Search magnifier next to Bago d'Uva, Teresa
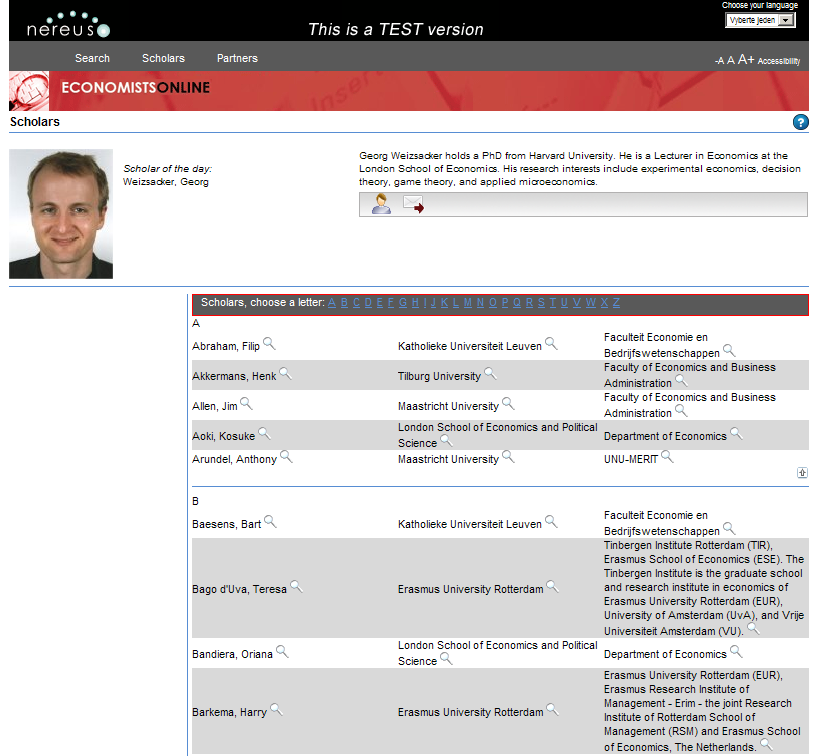 pos(296,586)
